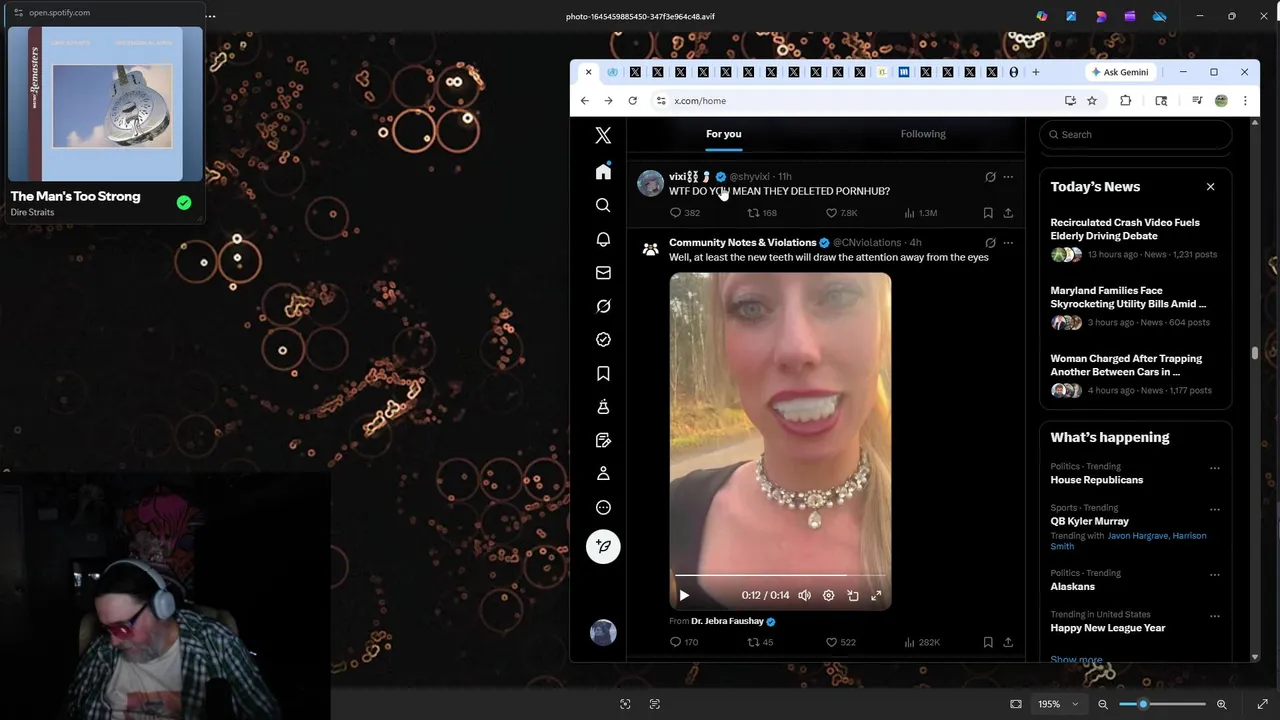Open browser Extensions puzzle icon
This screenshot has height=720, width=1280.
(1125, 101)
